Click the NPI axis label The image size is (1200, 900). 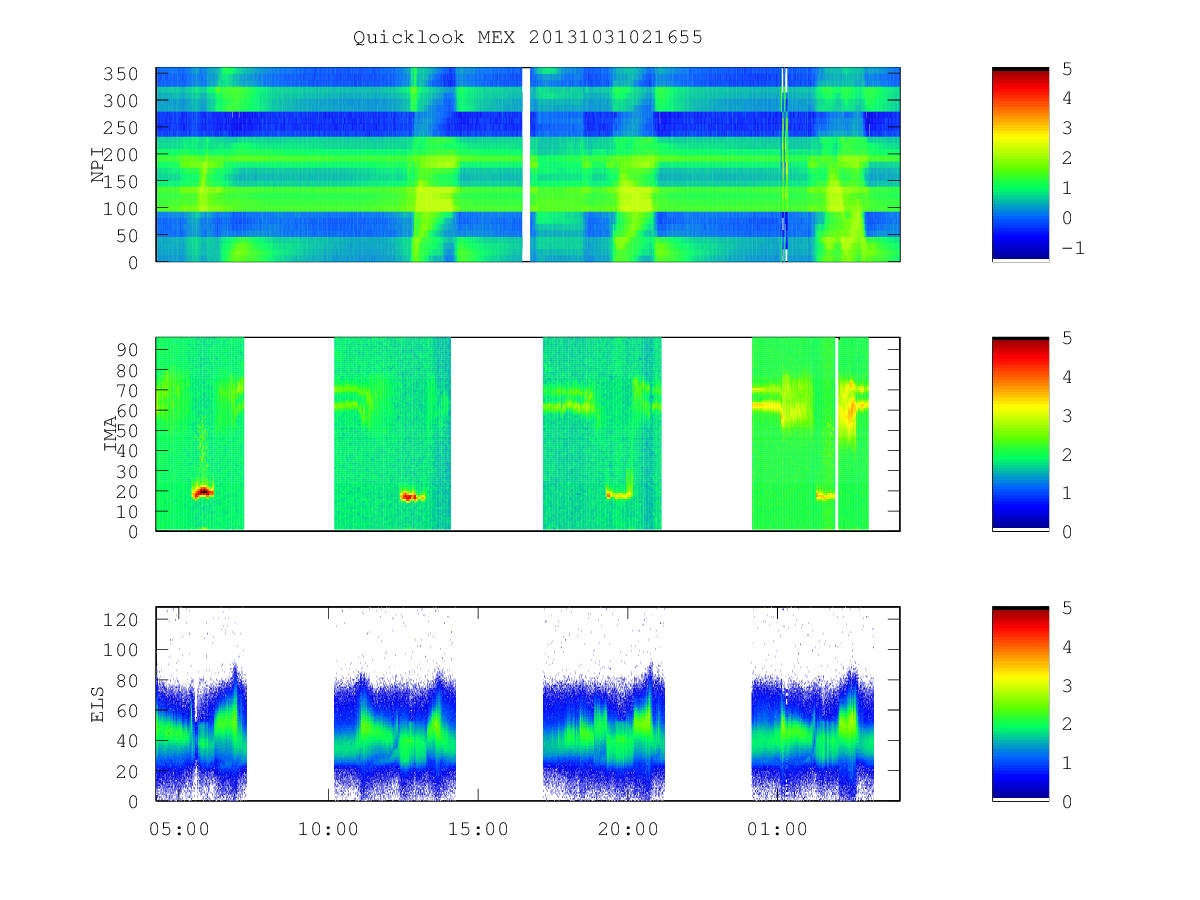98,165
